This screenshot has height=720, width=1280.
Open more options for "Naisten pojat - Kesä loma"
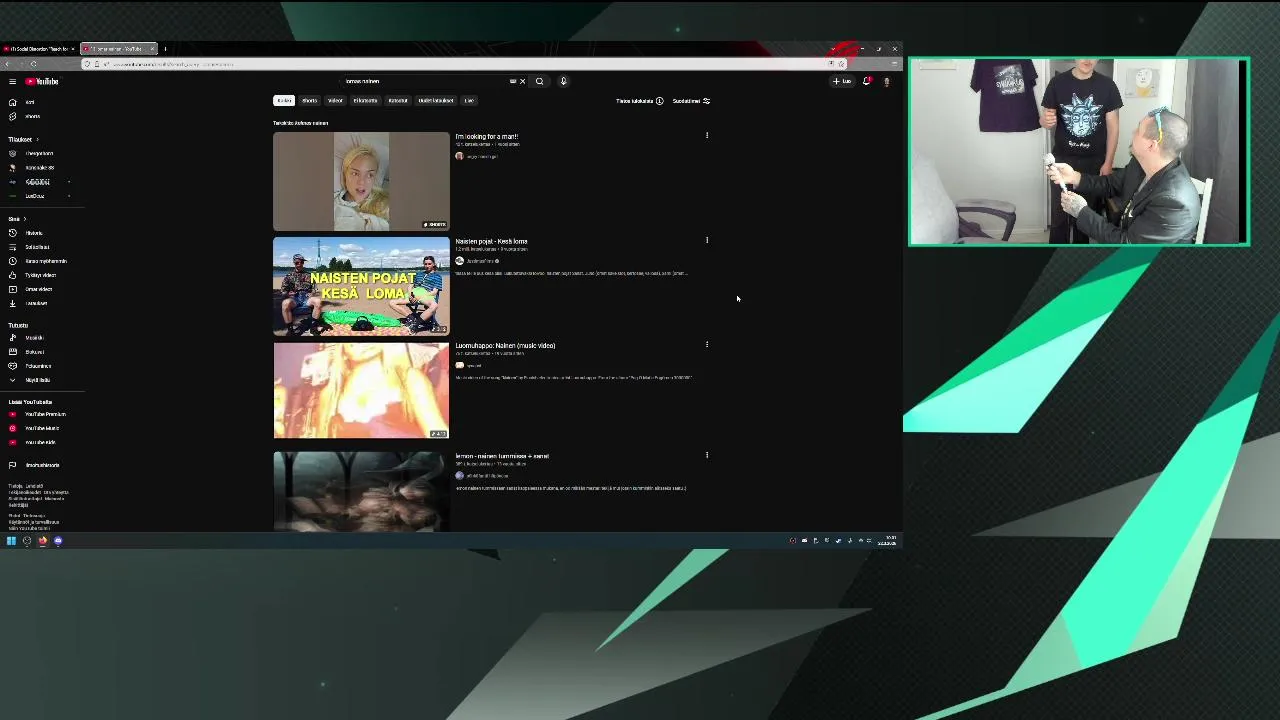(x=707, y=240)
